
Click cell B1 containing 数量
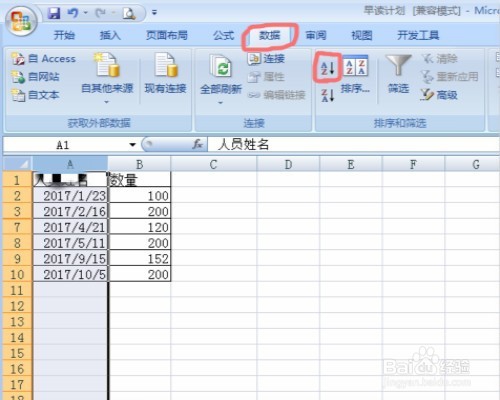pyautogui.click(x=139, y=180)
